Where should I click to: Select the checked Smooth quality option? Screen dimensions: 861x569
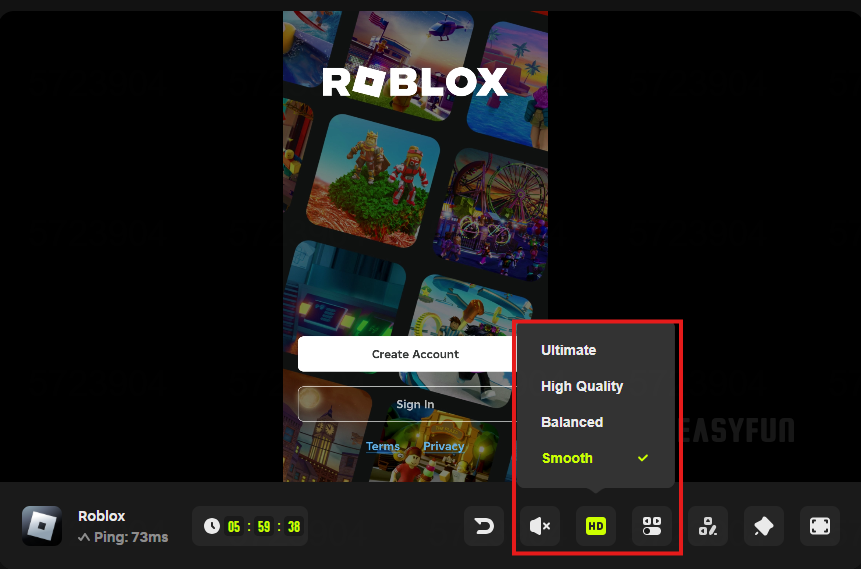tap(567, 458)
